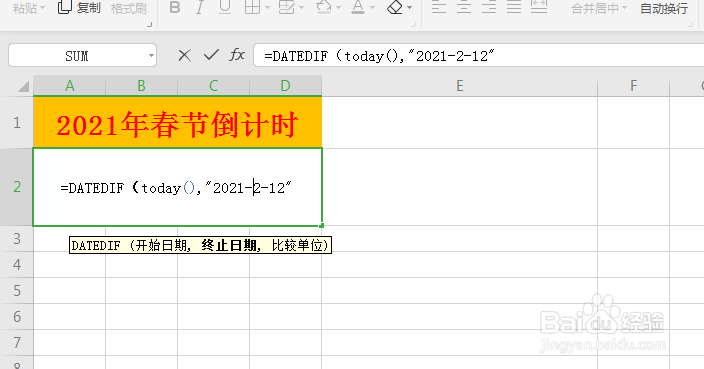This screenshot has width=704, height=369.
Task: Apply font color A
Action: (358, 8)
